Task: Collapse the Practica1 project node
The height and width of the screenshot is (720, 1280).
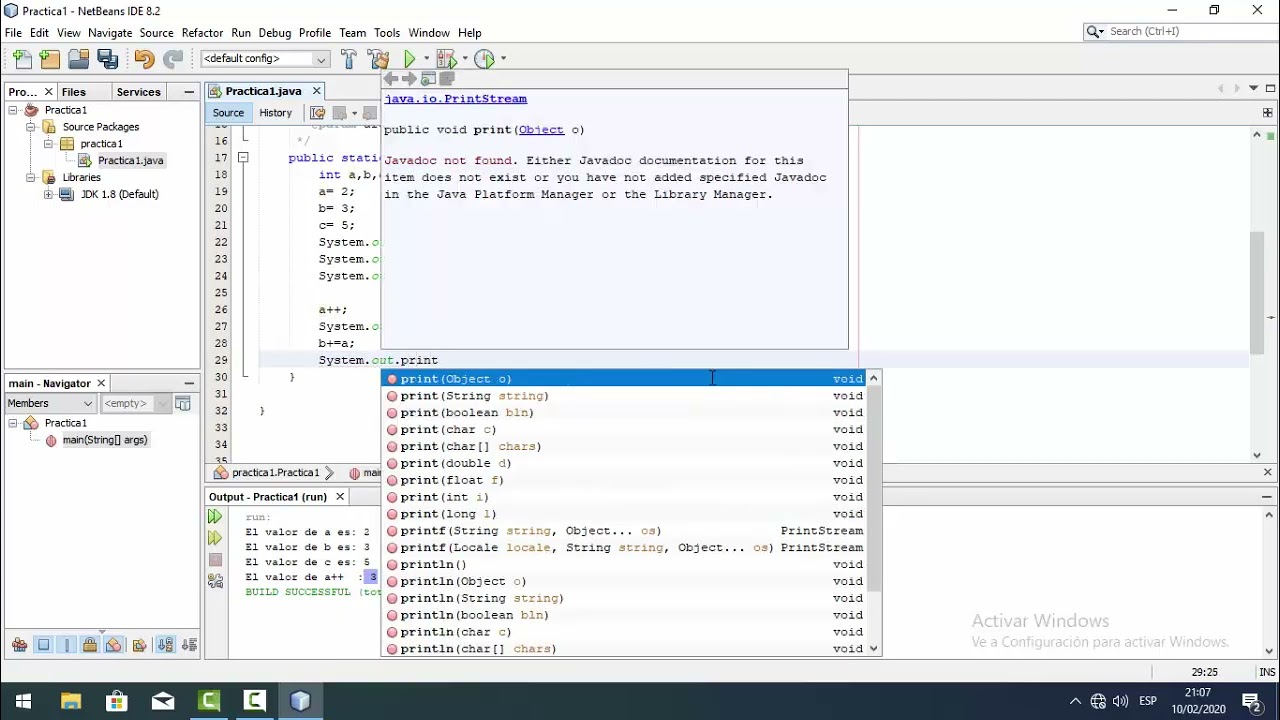Action: tap(14, 110)
